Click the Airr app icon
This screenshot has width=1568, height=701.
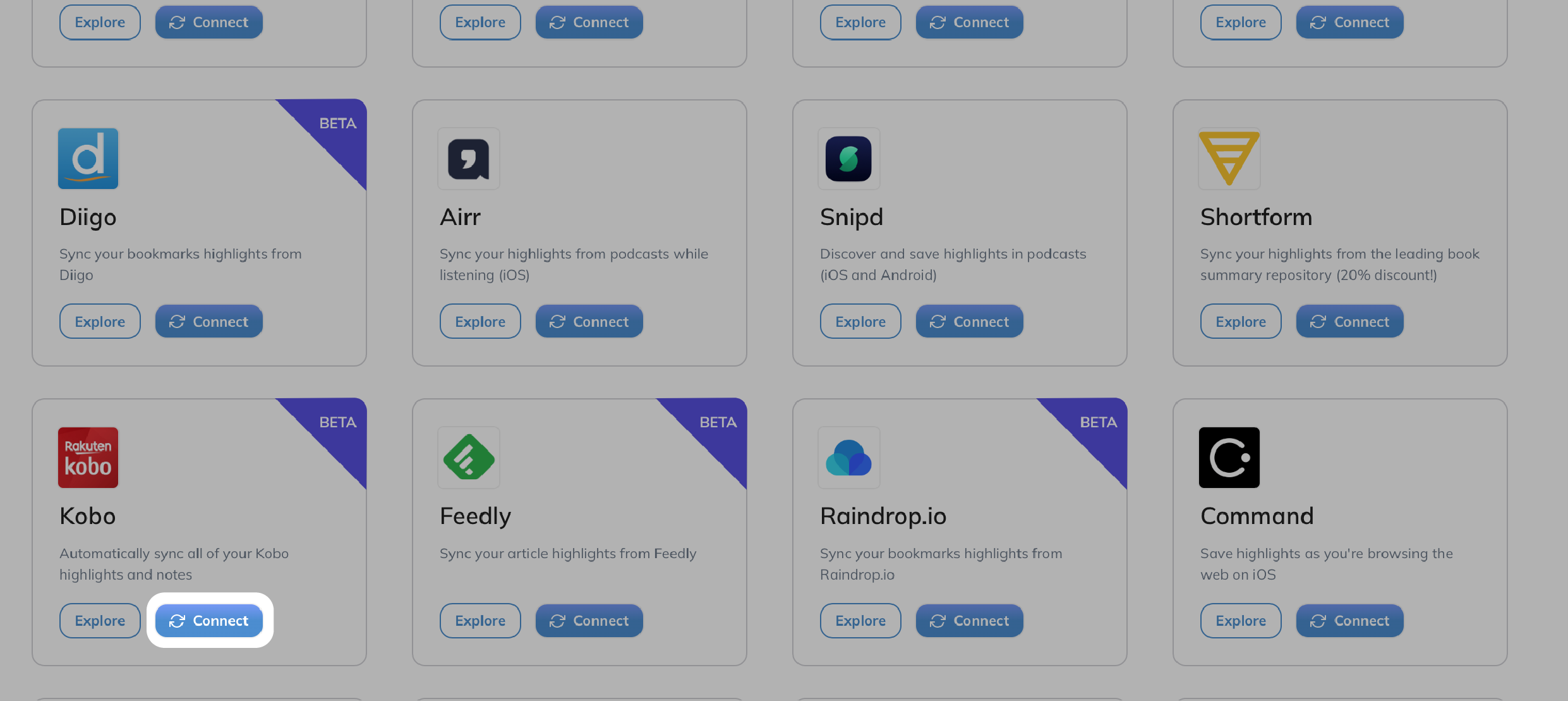pyautogui.click(x=468, y=158)
